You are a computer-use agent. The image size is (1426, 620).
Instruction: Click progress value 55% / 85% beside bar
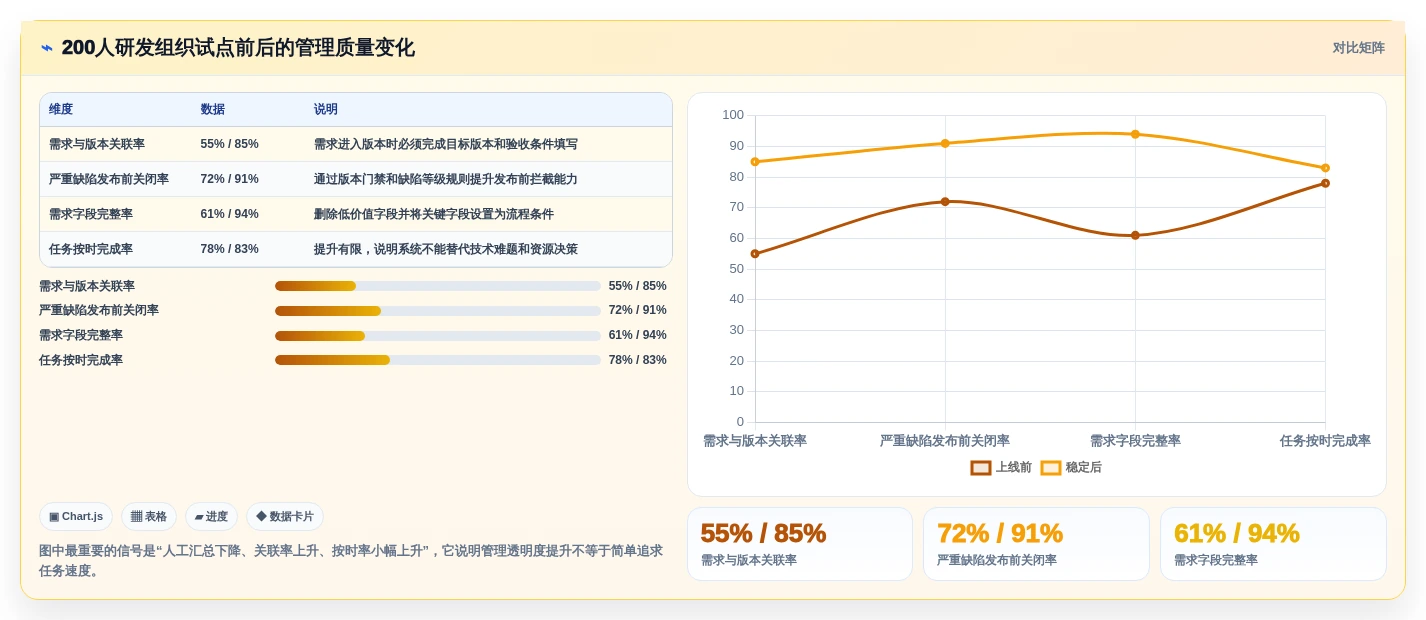coord(637,286)
